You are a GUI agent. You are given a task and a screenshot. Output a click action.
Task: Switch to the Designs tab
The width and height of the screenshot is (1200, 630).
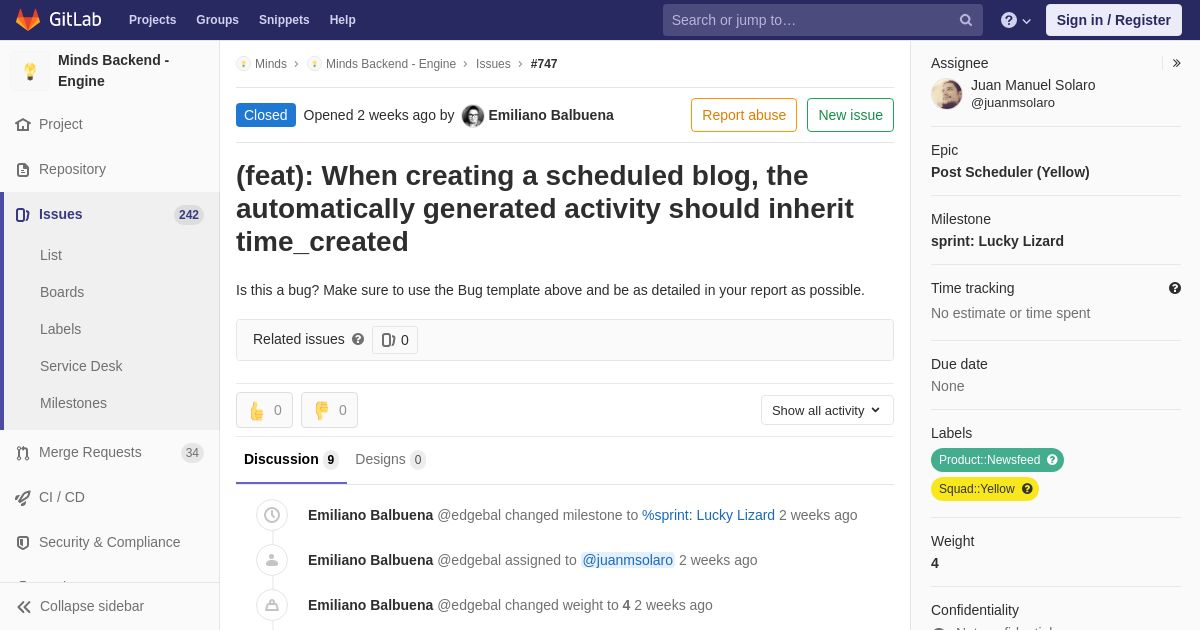(390, 459)
